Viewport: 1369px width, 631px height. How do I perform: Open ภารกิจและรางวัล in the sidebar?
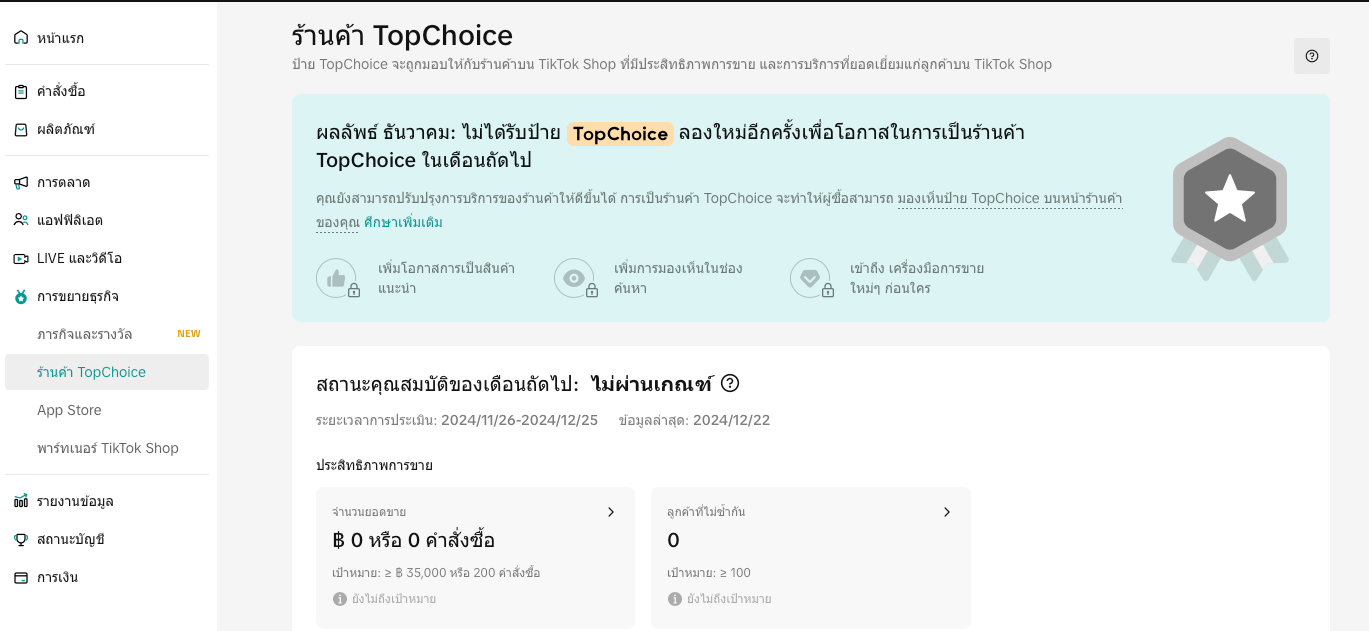85,334
